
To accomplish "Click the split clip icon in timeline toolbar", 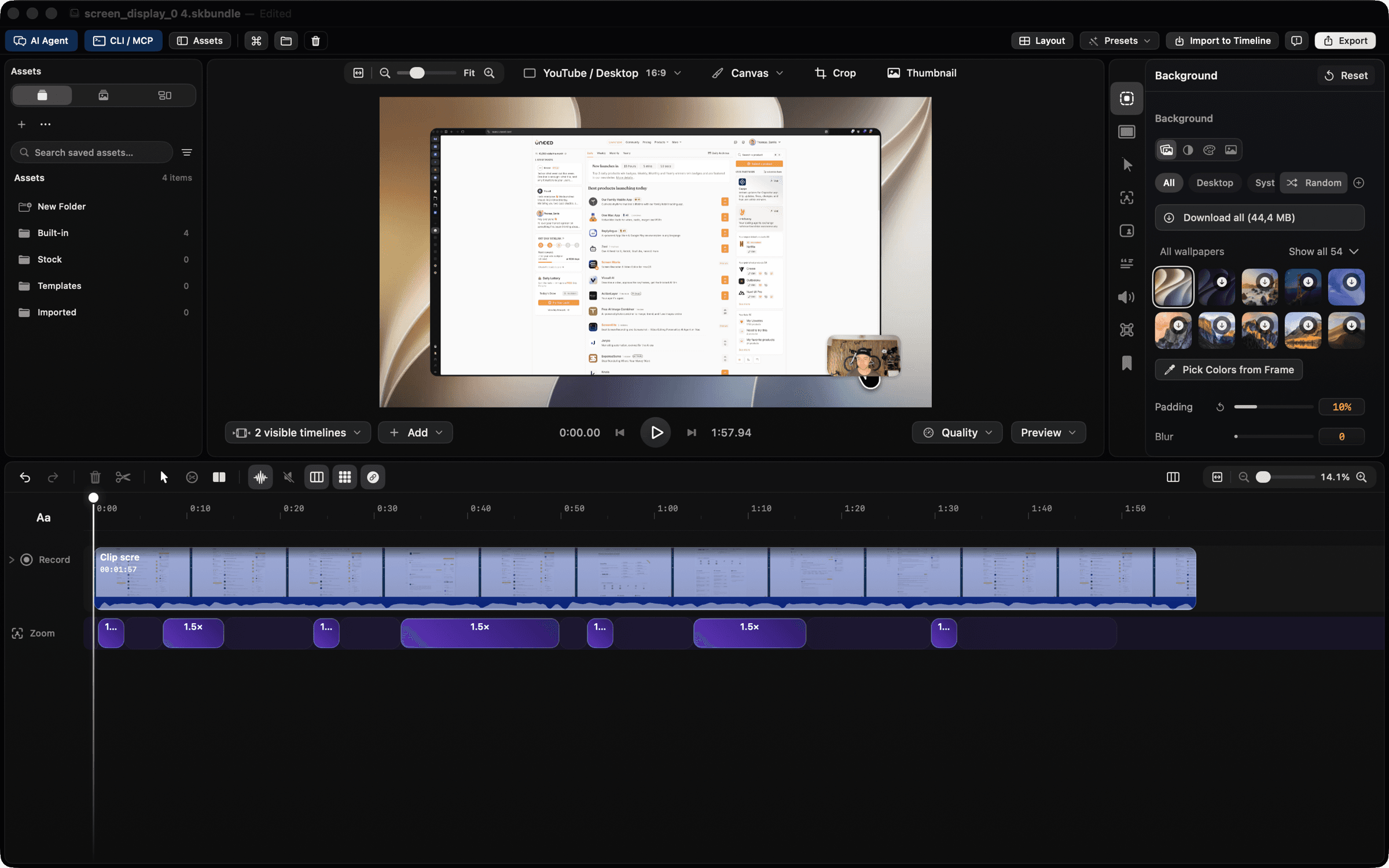I will pyautogui.click(x=219, y=477).
